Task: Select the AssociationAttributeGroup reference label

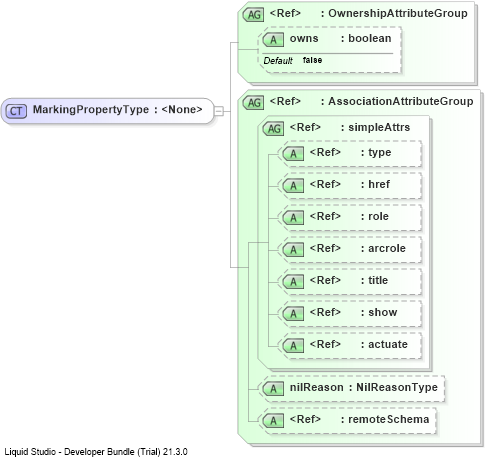Action: coord(371,101)
